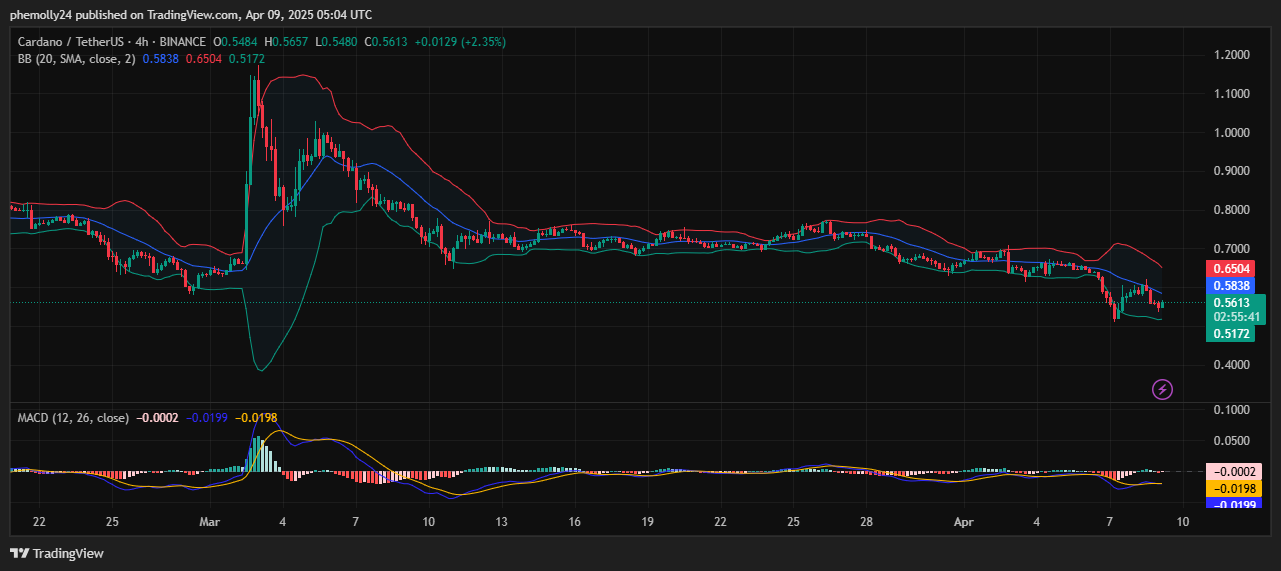The image size is (1281, 571).
Task: Click the 1.2000 level on the price axis
Action: tap(1230, 55)
